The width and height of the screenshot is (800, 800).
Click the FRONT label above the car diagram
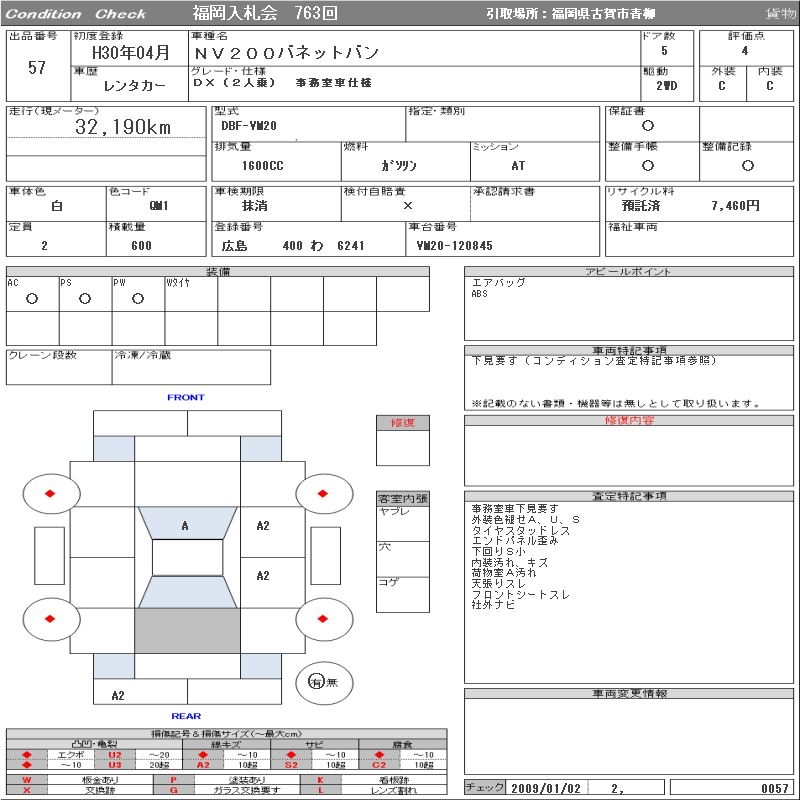(186, 397)
